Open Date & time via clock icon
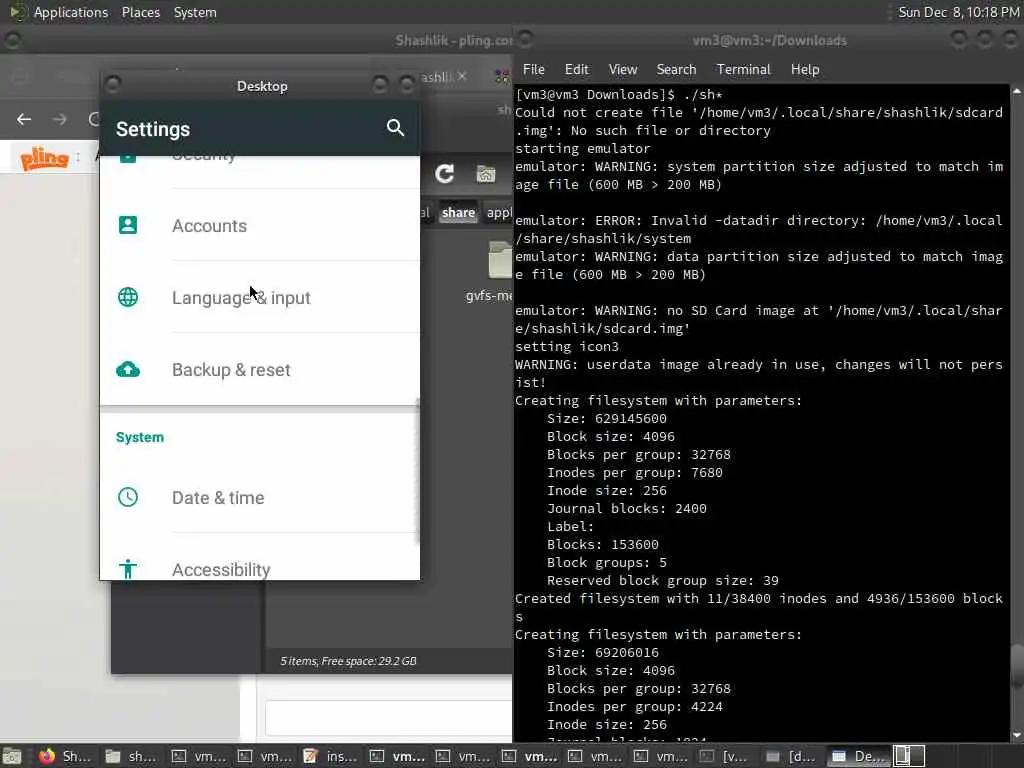The width and height of the screenshot is (1024, 768). [x=128, y=497]
